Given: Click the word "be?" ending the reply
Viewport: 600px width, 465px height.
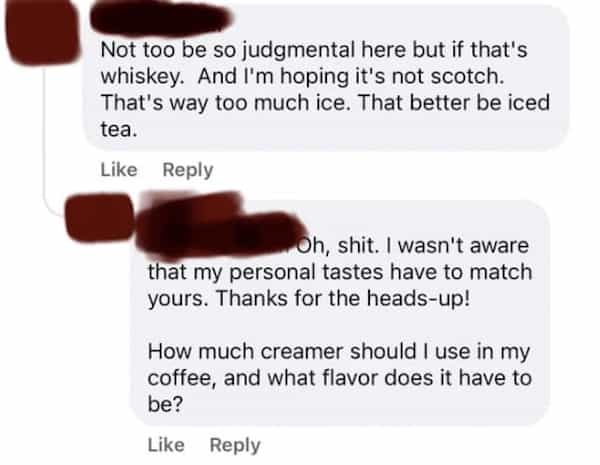Looking at the screenshot, I should (x=165, y=404).
